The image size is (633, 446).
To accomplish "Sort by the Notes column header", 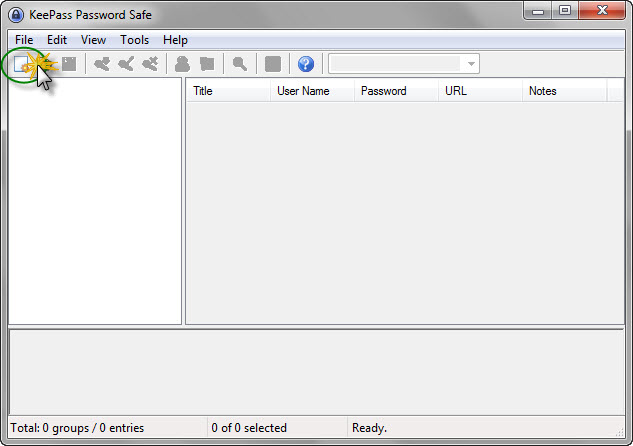I will pos(564,91).
